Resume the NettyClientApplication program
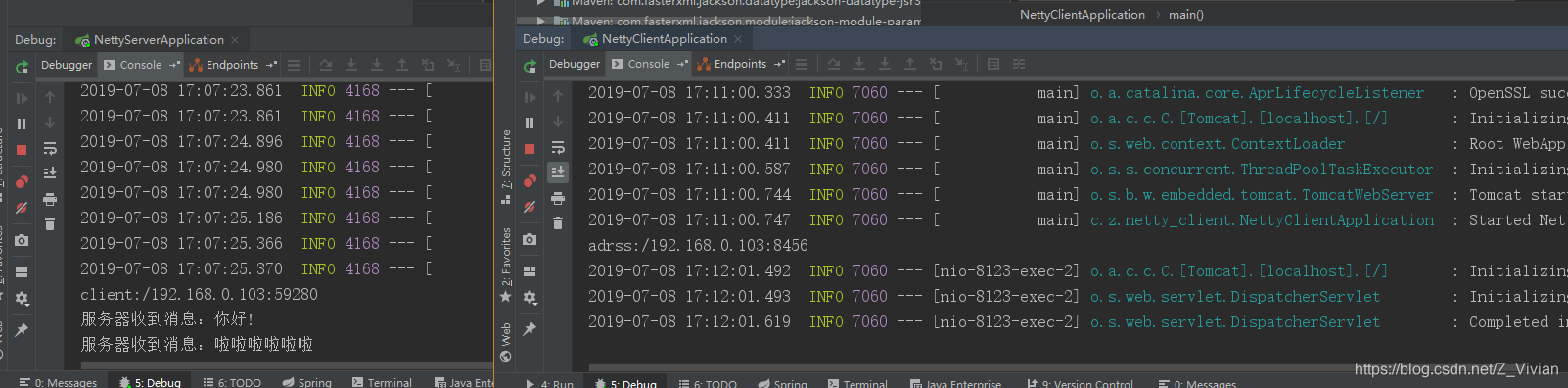Screen dimensions: 1568x388 click(530, 97)
